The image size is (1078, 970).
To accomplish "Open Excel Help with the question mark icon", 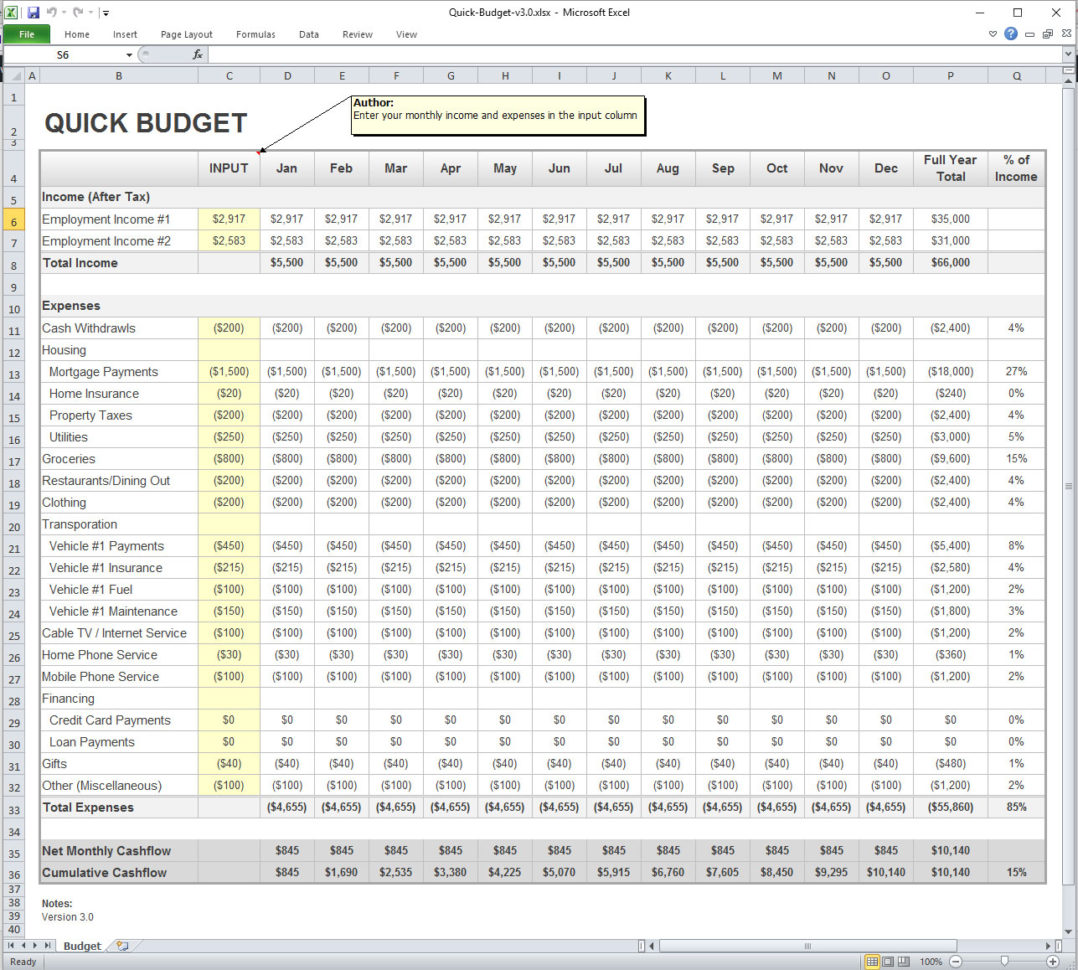I will click(x=1011, y=33).
